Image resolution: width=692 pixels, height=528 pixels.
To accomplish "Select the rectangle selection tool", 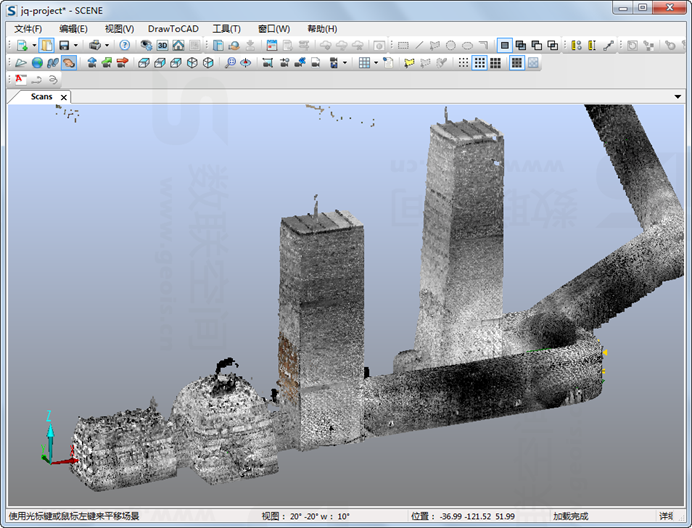I will click(403, 46).
